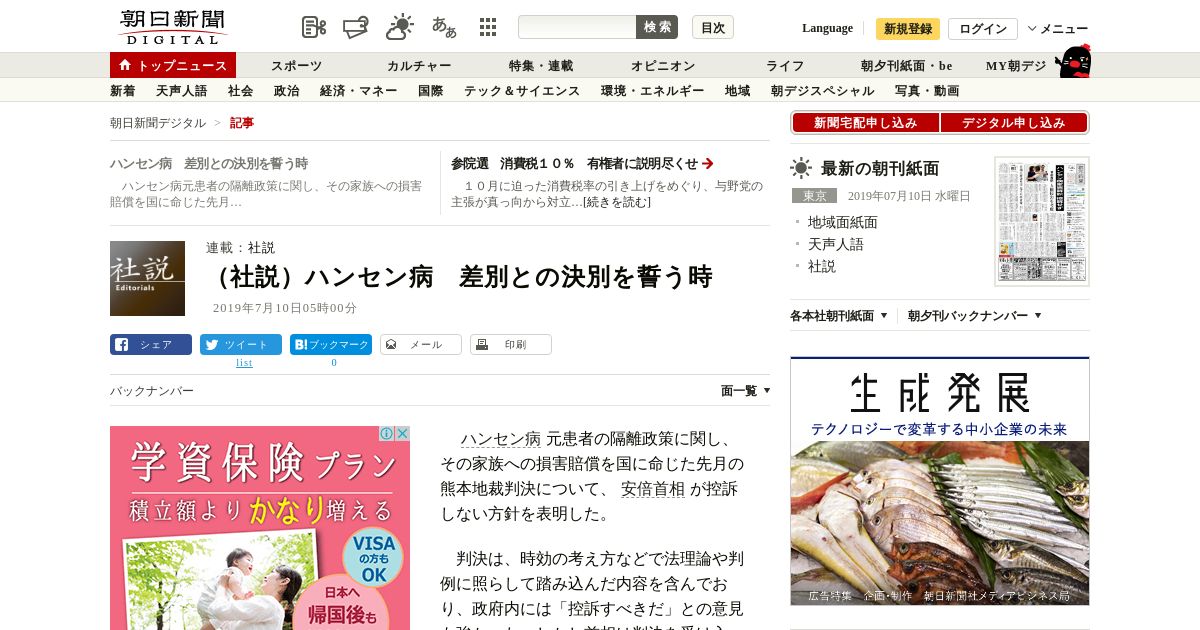The height and width of the screenshot is (630, 1200).
Task: Open the カルチャー tab
Action: pyautogui.click(x=419, y=66)
